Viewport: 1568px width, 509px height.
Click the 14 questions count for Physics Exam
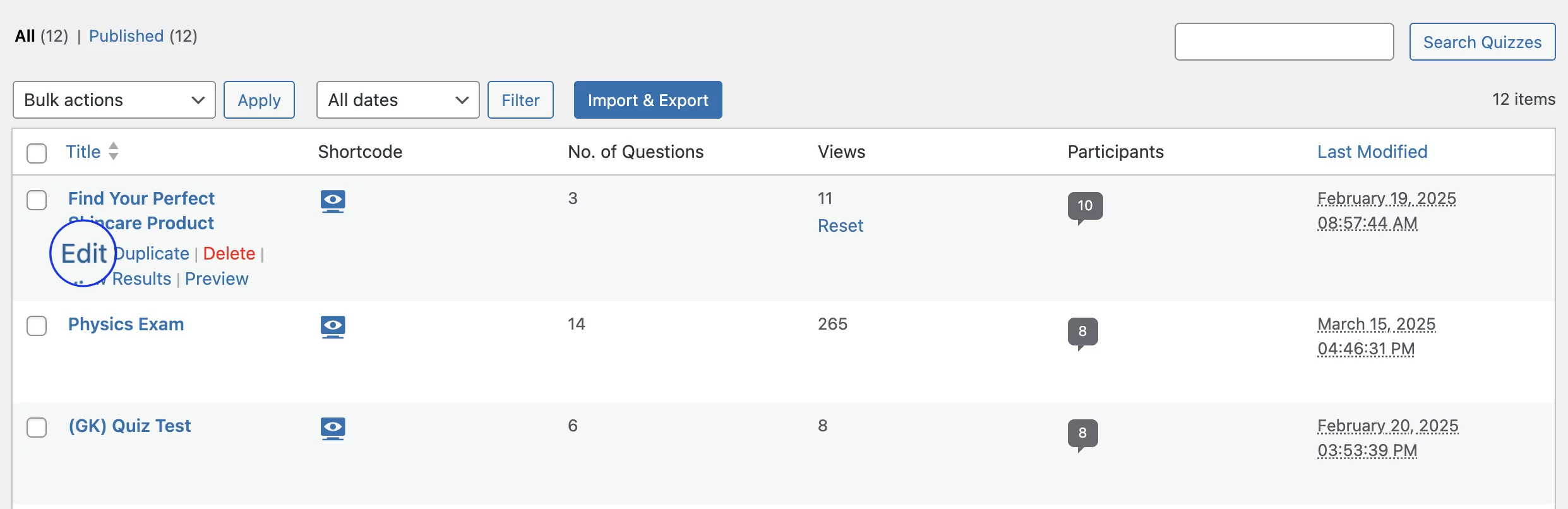click(x=577, y=324)
